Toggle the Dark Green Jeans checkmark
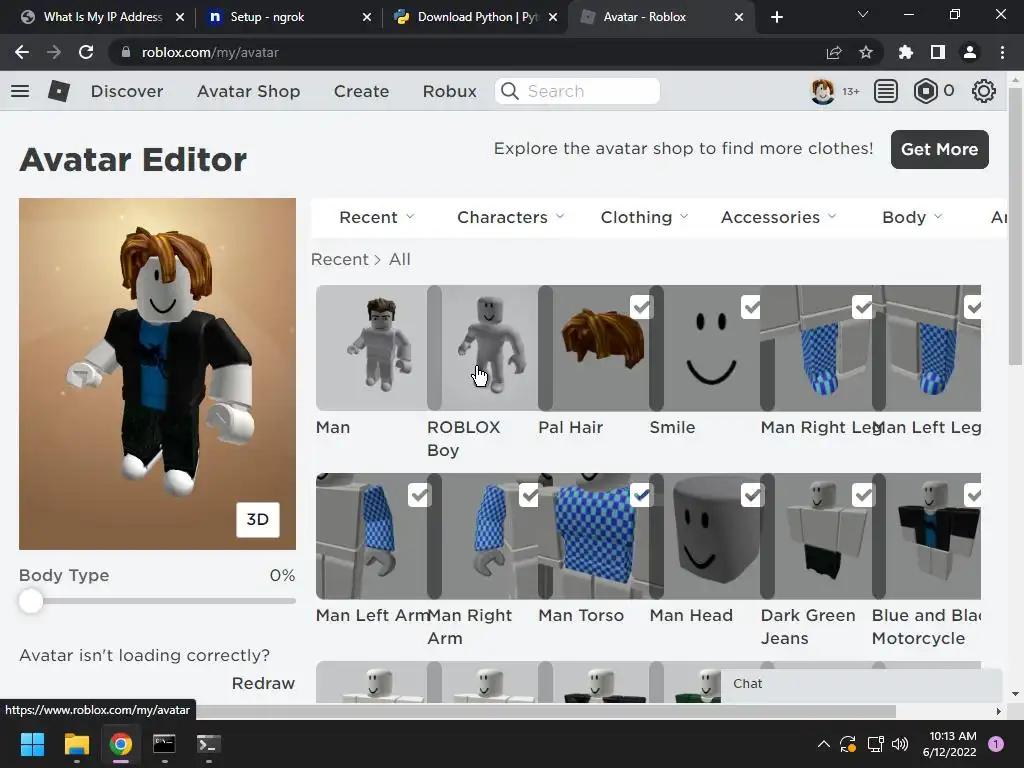Image resolution: width=1024 pixels, height=768 pixels. point(863,495)
